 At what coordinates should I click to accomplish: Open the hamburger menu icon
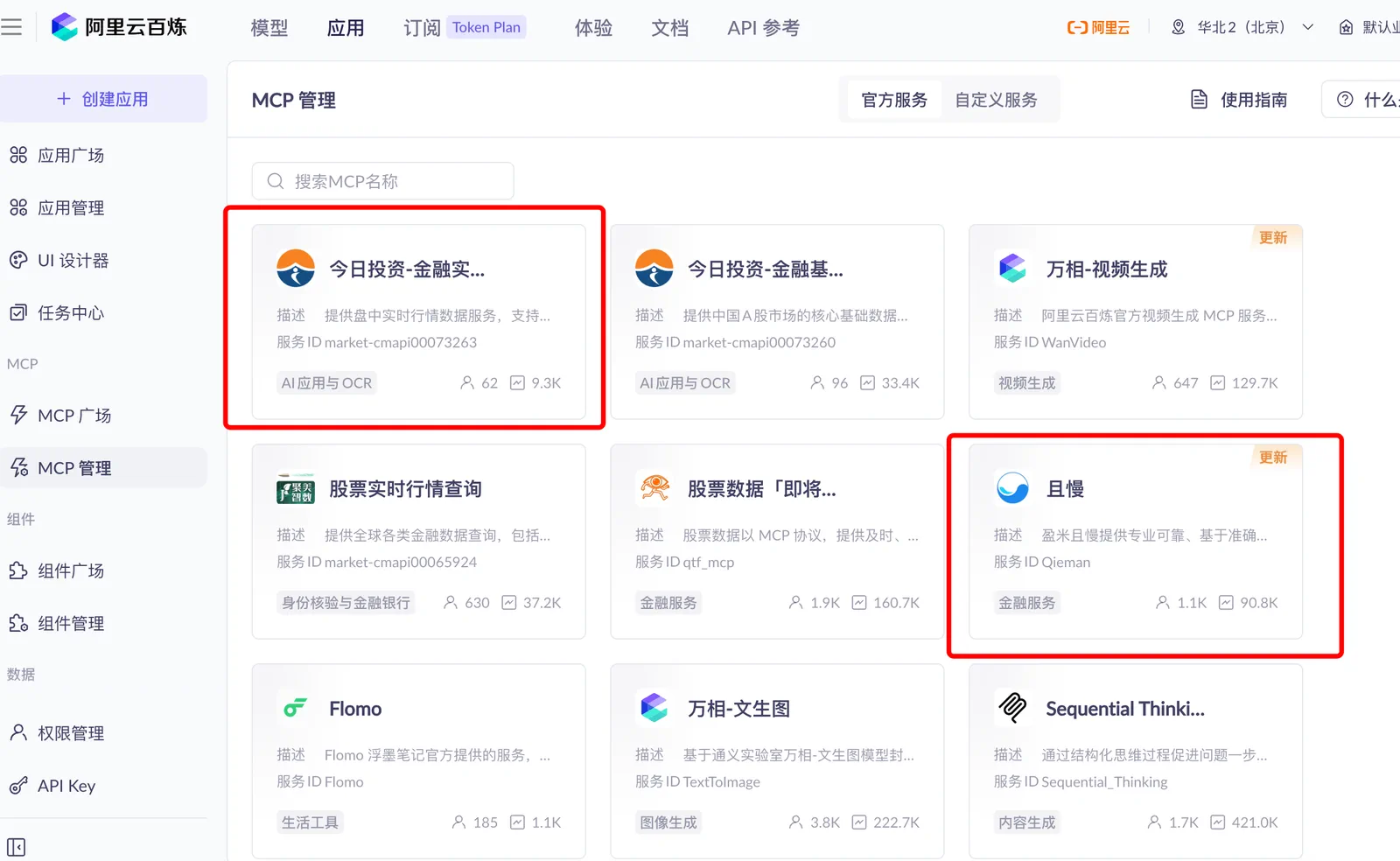click(x=11, y=27)
